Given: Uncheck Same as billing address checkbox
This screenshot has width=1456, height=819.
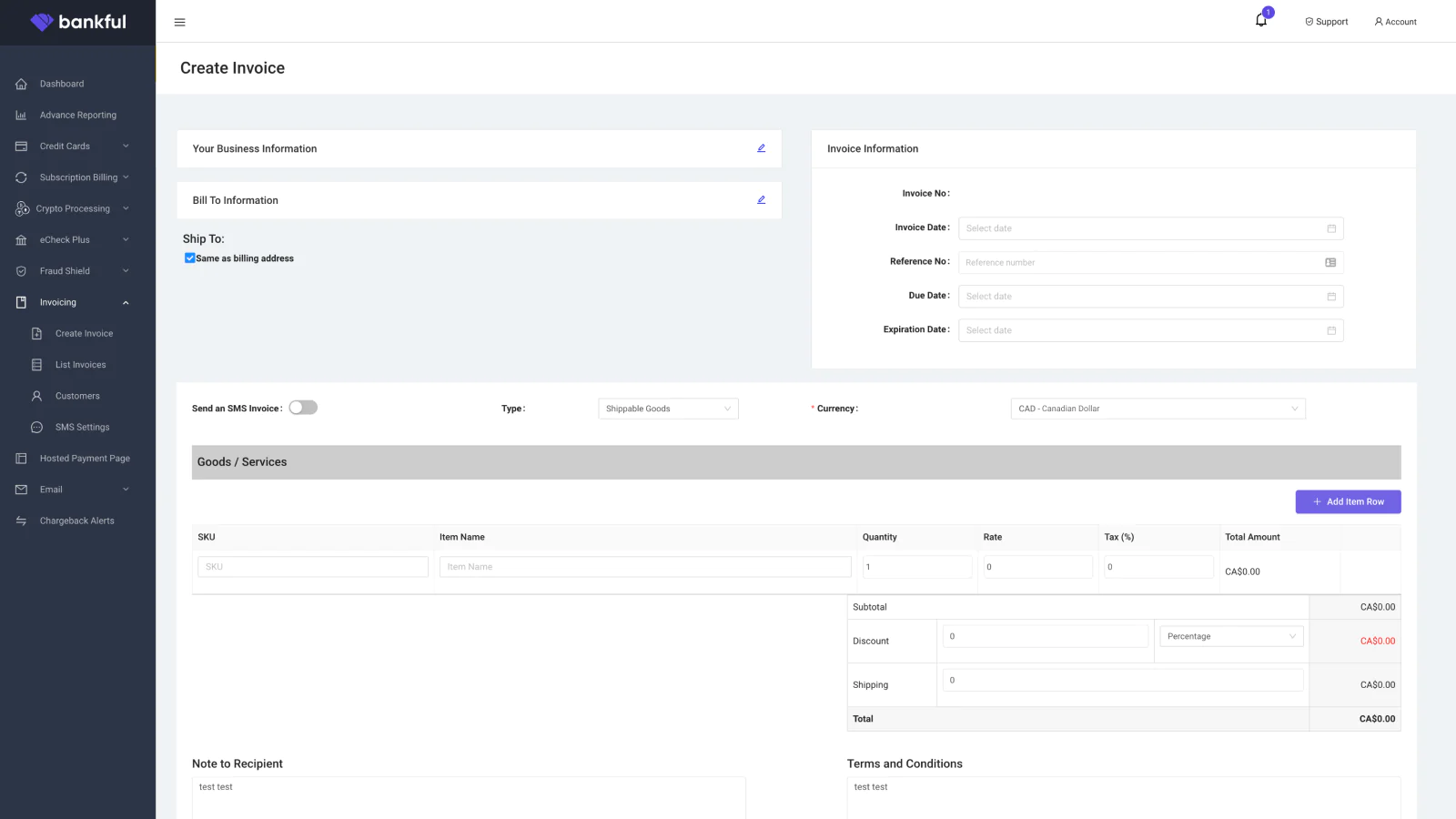Looking at the screenshot, I should tap(189, 258).
